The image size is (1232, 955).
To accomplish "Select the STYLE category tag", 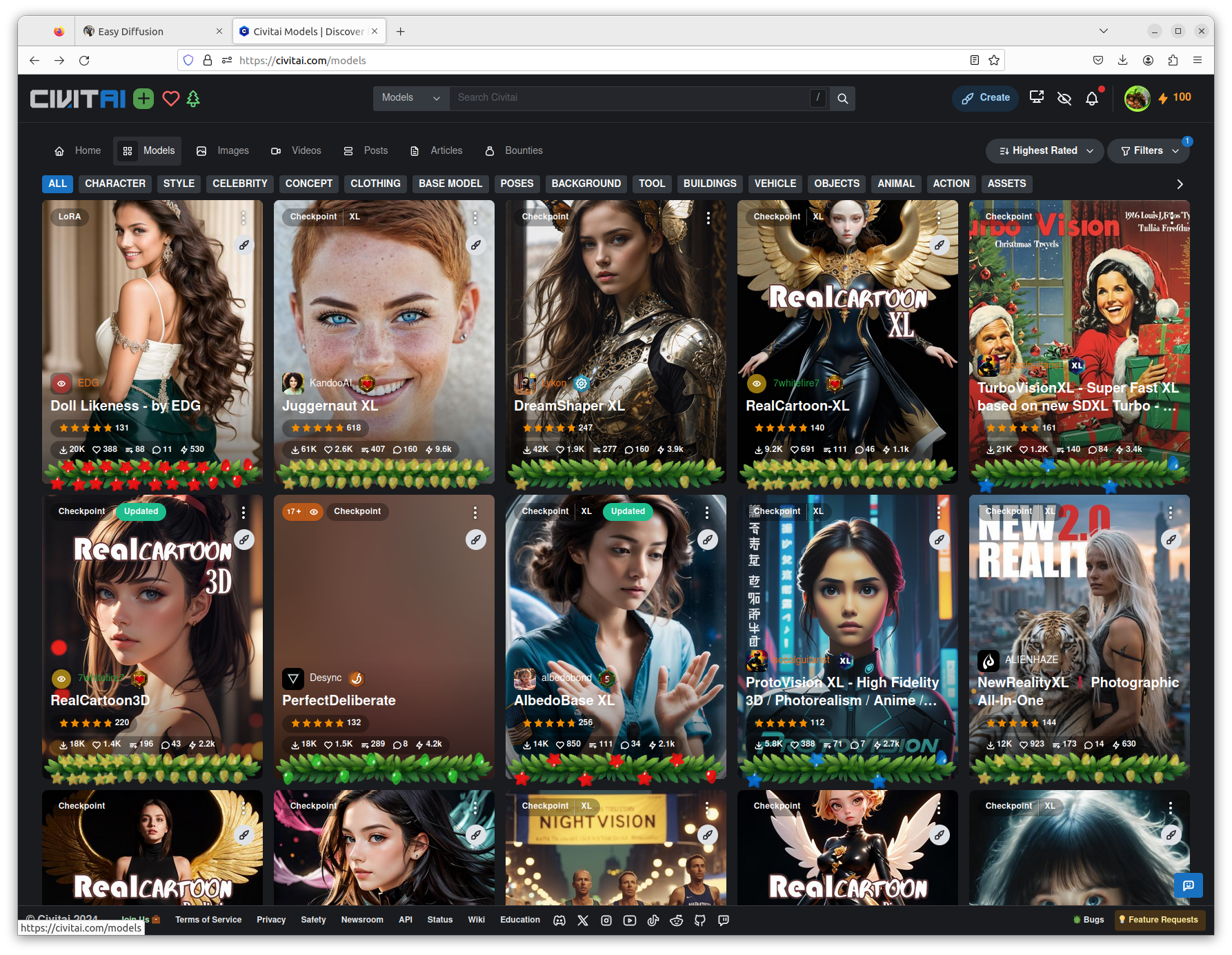I will (179, 184).
